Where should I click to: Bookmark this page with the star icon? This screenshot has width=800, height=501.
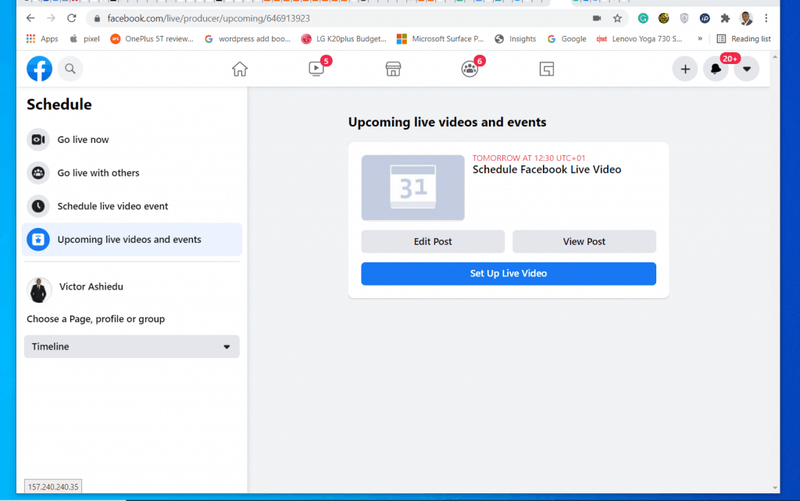click(617, 18)
